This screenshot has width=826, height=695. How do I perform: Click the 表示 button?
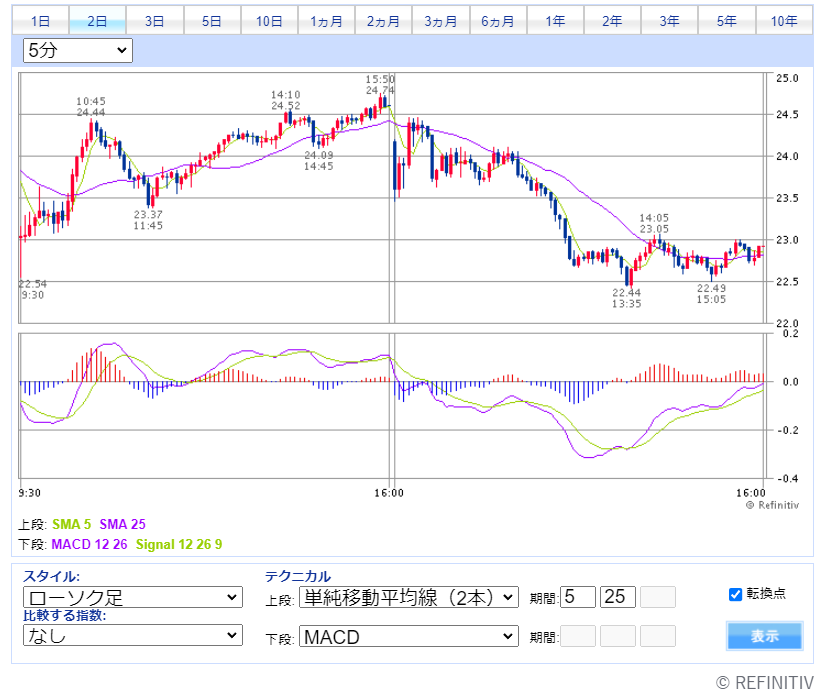(765, 636)
